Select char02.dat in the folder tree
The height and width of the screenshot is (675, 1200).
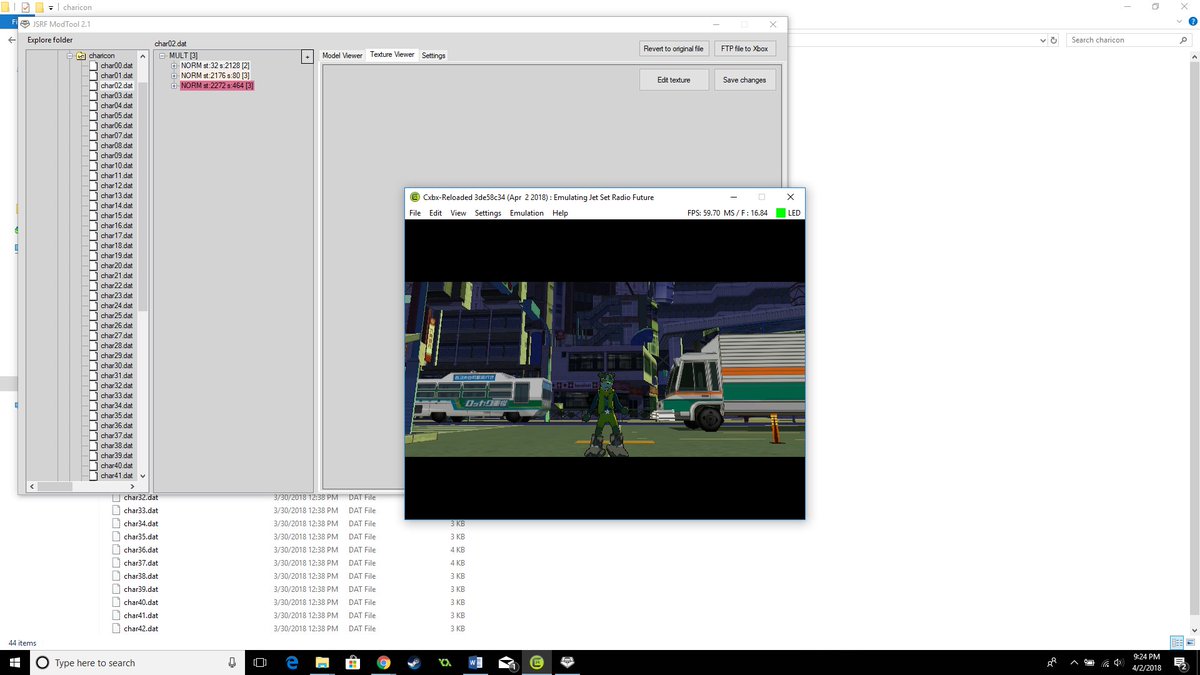pyautogui.click(x=116, y=86)
